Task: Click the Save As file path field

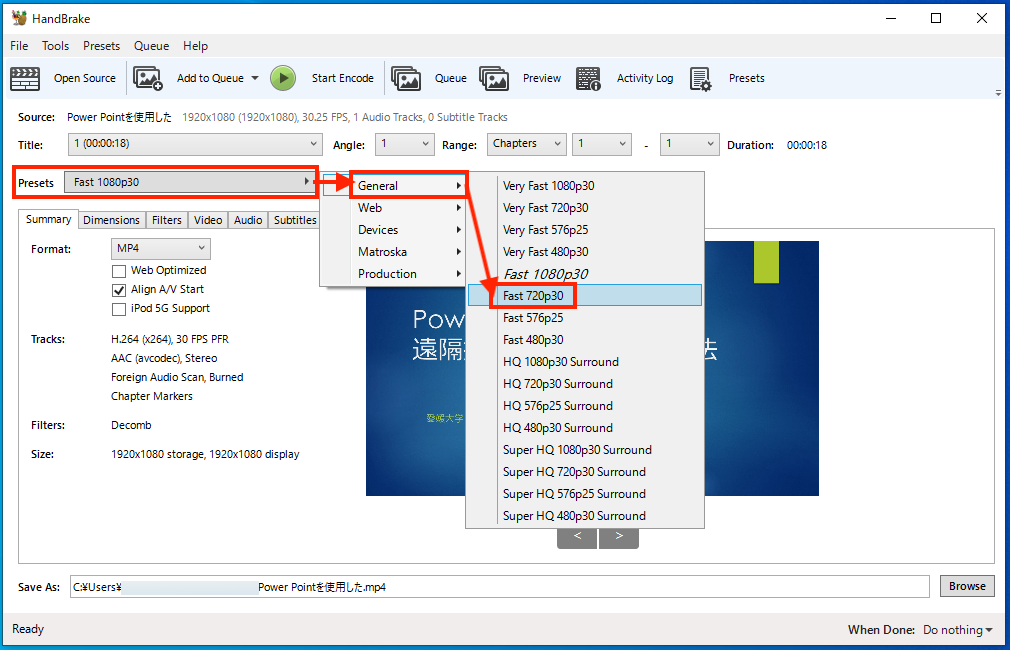Action: pyautogui.click(x=500, y=587)
